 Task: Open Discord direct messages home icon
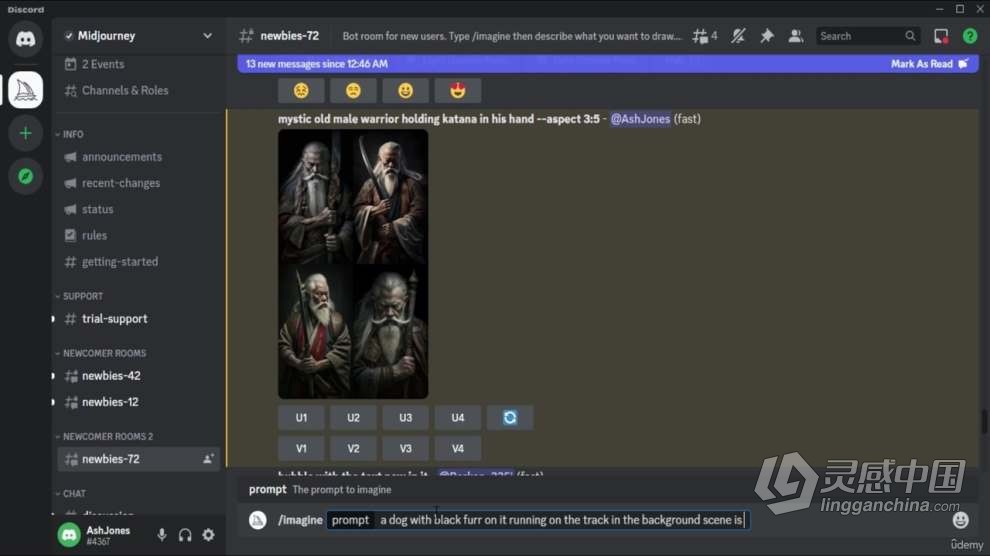click(x=25, y=39)
